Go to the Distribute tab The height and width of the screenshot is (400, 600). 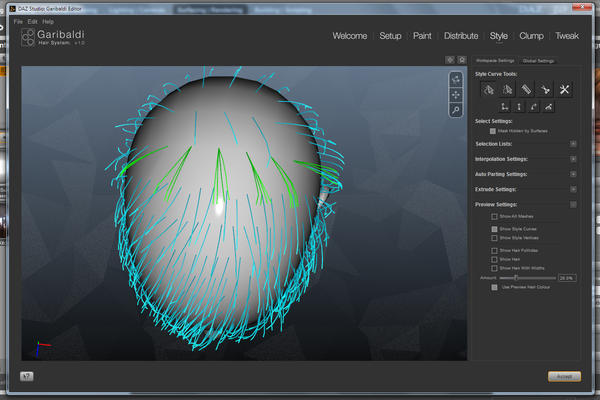[461, 36]
